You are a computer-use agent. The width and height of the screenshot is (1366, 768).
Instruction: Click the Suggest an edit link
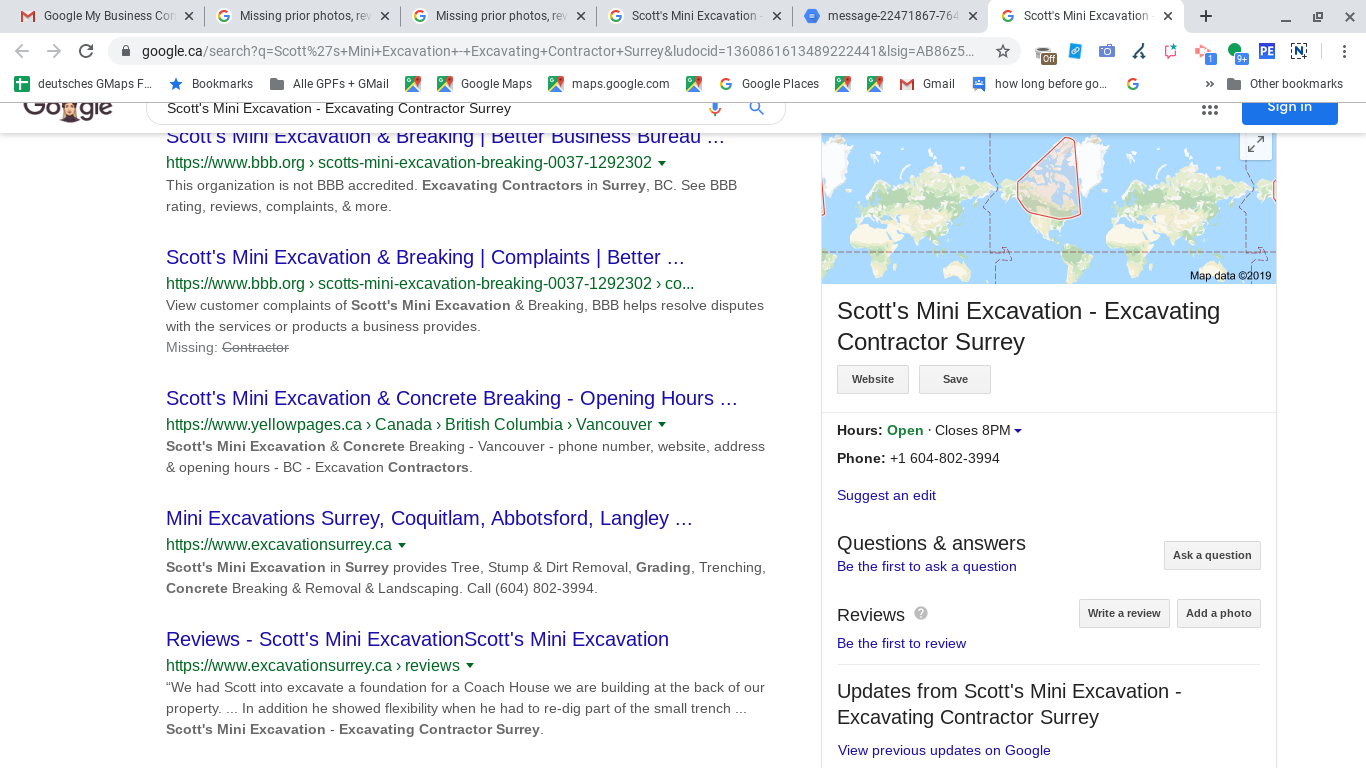click(x=886, y=495)
